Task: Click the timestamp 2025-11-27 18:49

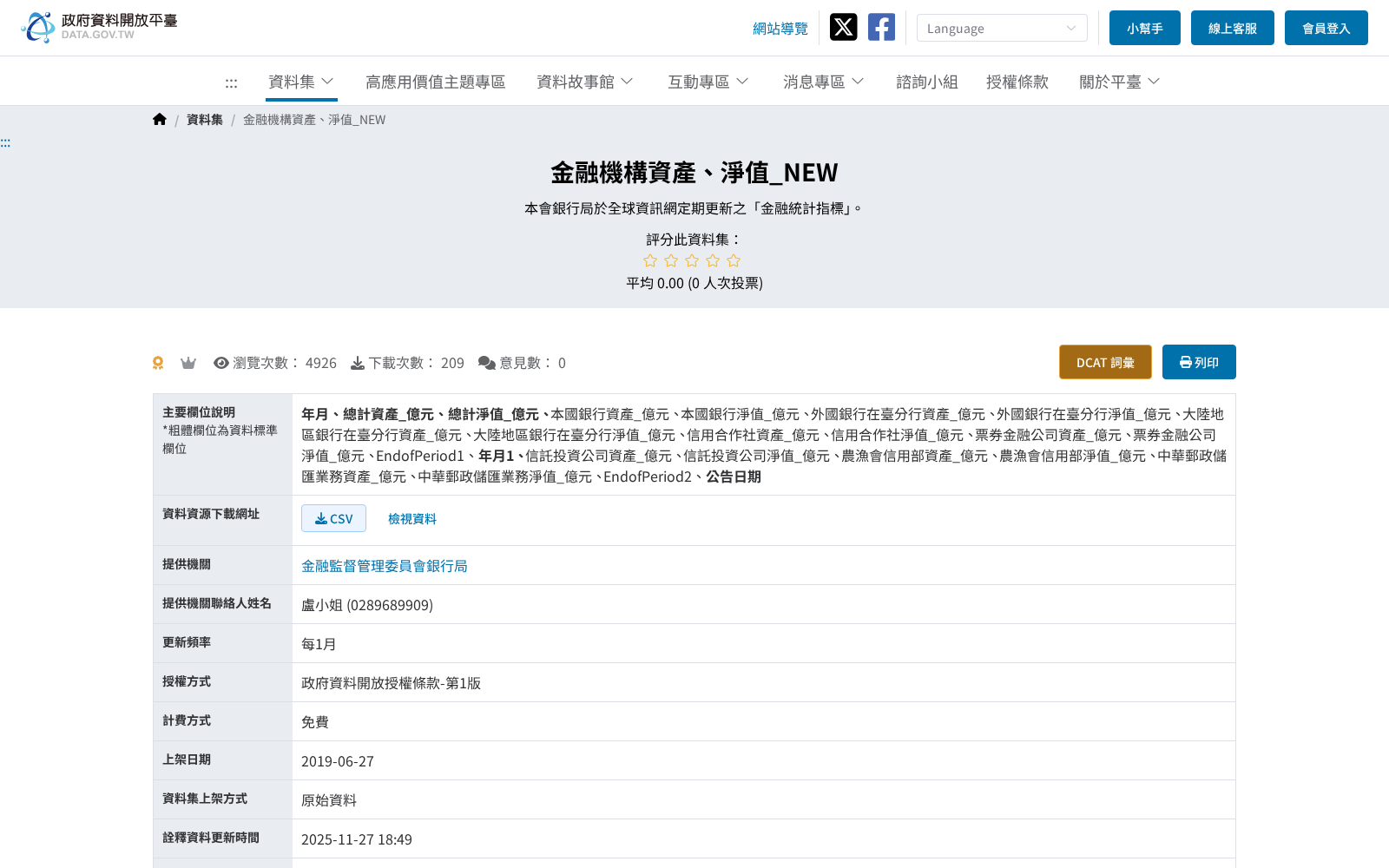Action: pyautogui.click(x=357, y=839)
